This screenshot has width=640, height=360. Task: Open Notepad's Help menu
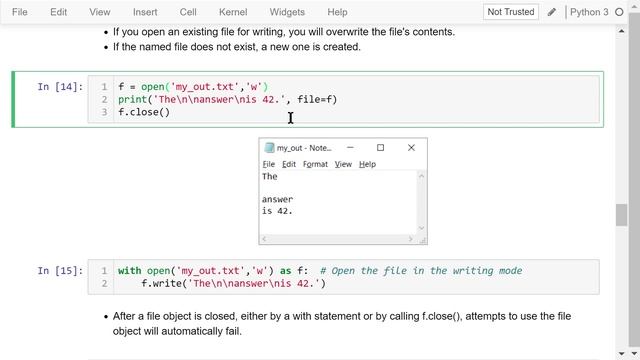click(x=367, y=164)
